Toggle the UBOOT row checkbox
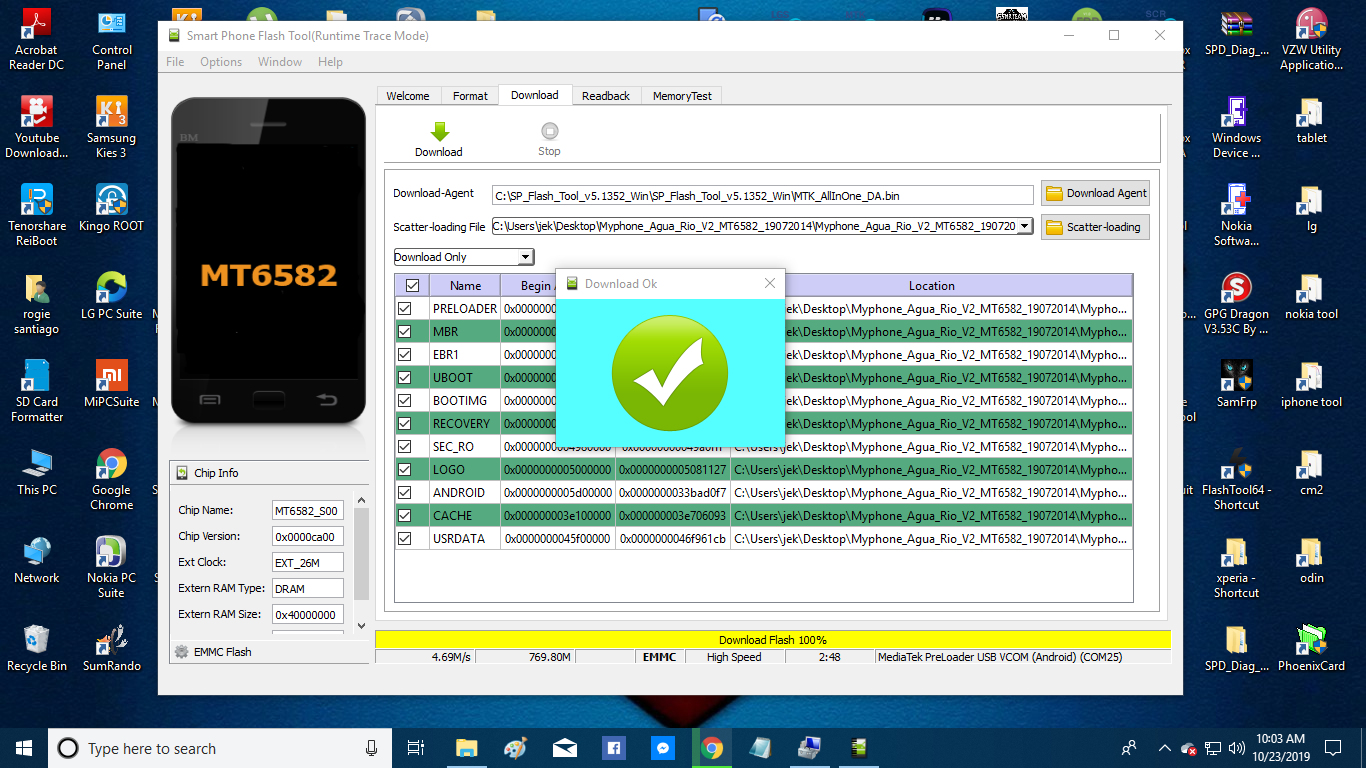This screenshot has height=768, width=1366. click(x=405, y=378)
